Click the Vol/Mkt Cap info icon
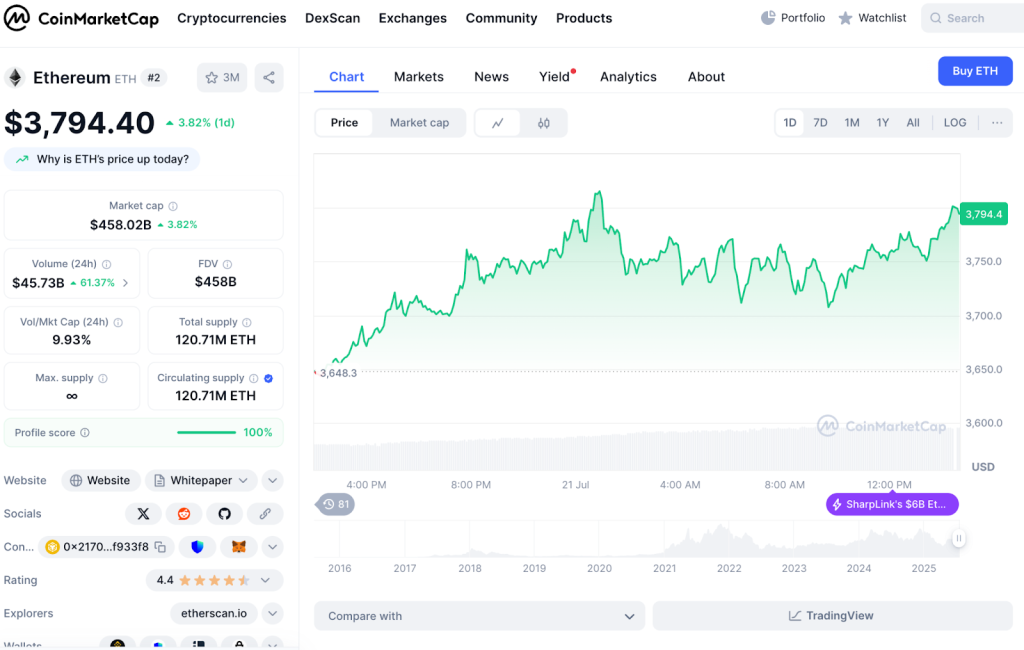The image size is (1024, 650). [118, 323]
